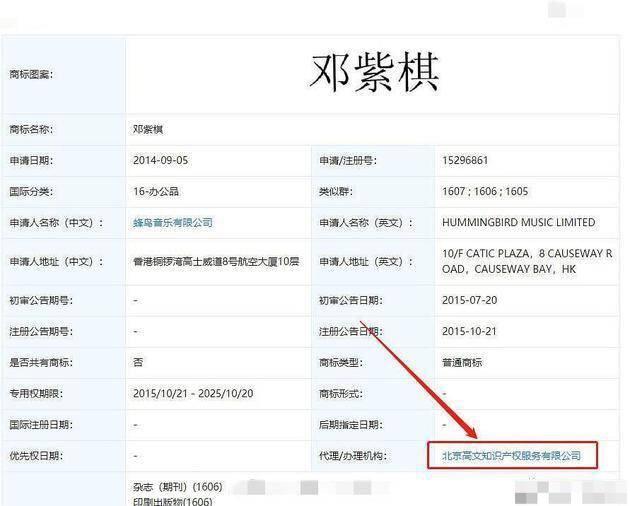
Task: Select HUMMINGBIRD MUSIC LIMITED text
Action: click(519, 222)
